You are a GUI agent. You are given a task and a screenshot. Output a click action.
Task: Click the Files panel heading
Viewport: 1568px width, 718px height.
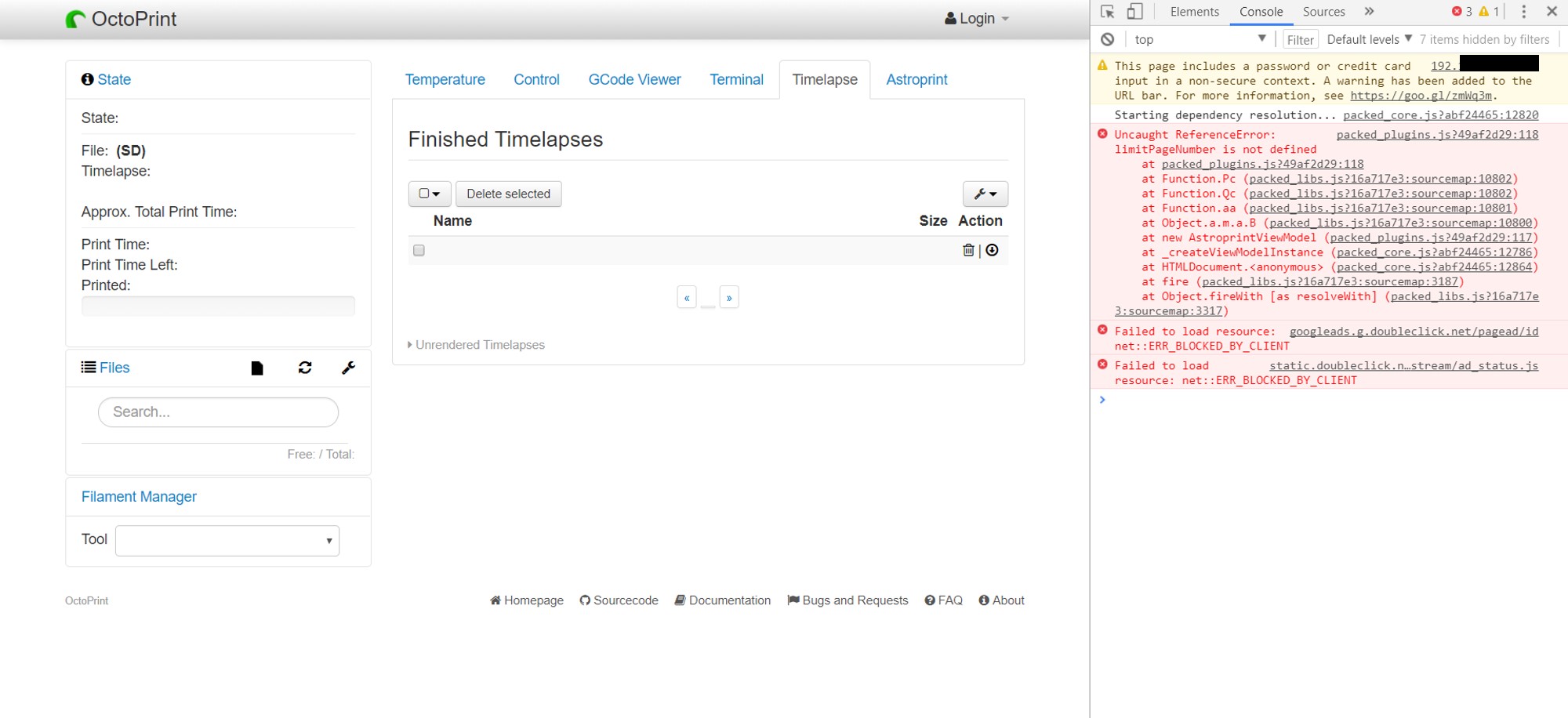pos(114,368)
